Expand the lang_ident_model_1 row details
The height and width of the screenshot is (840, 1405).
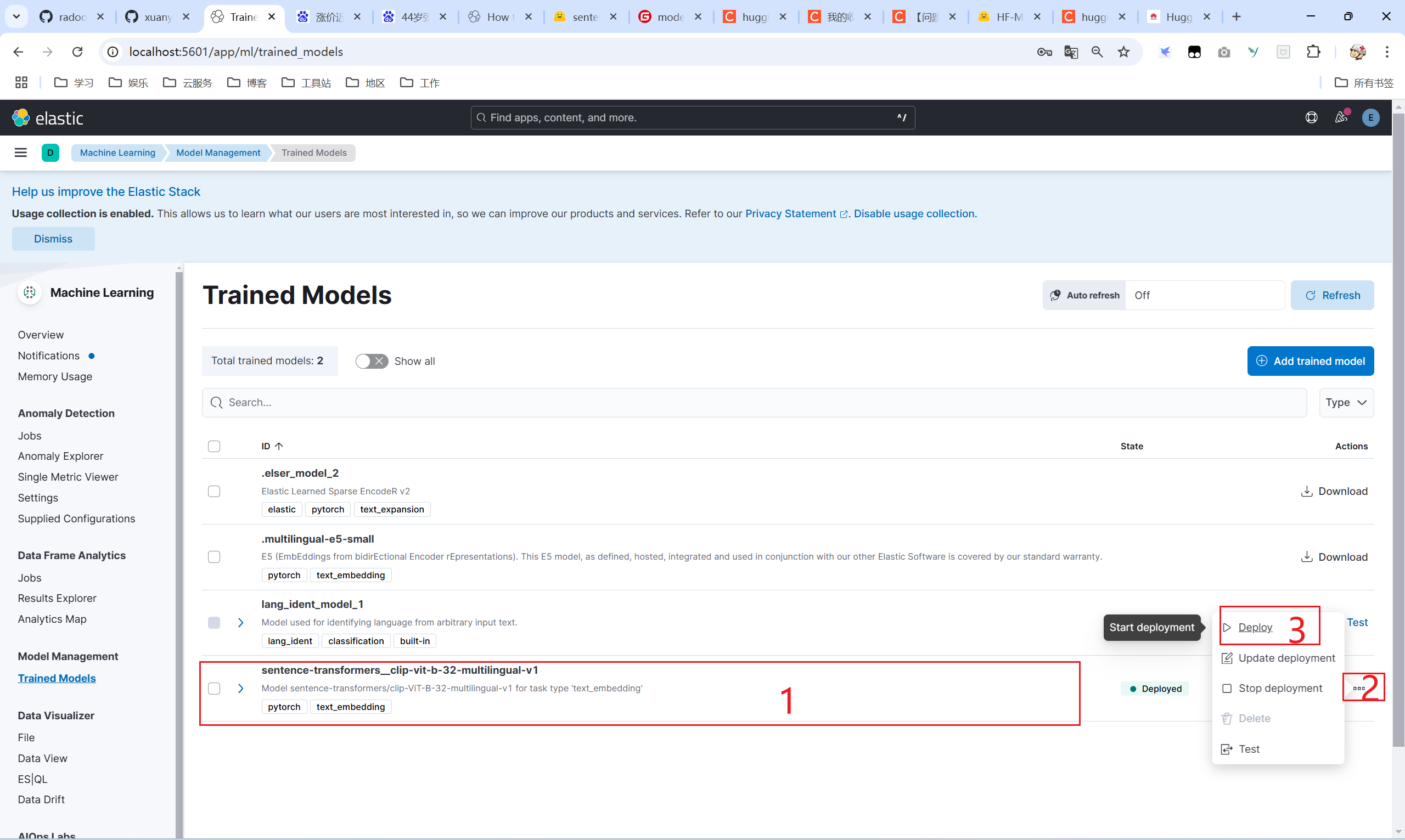(x=240, y=622)
